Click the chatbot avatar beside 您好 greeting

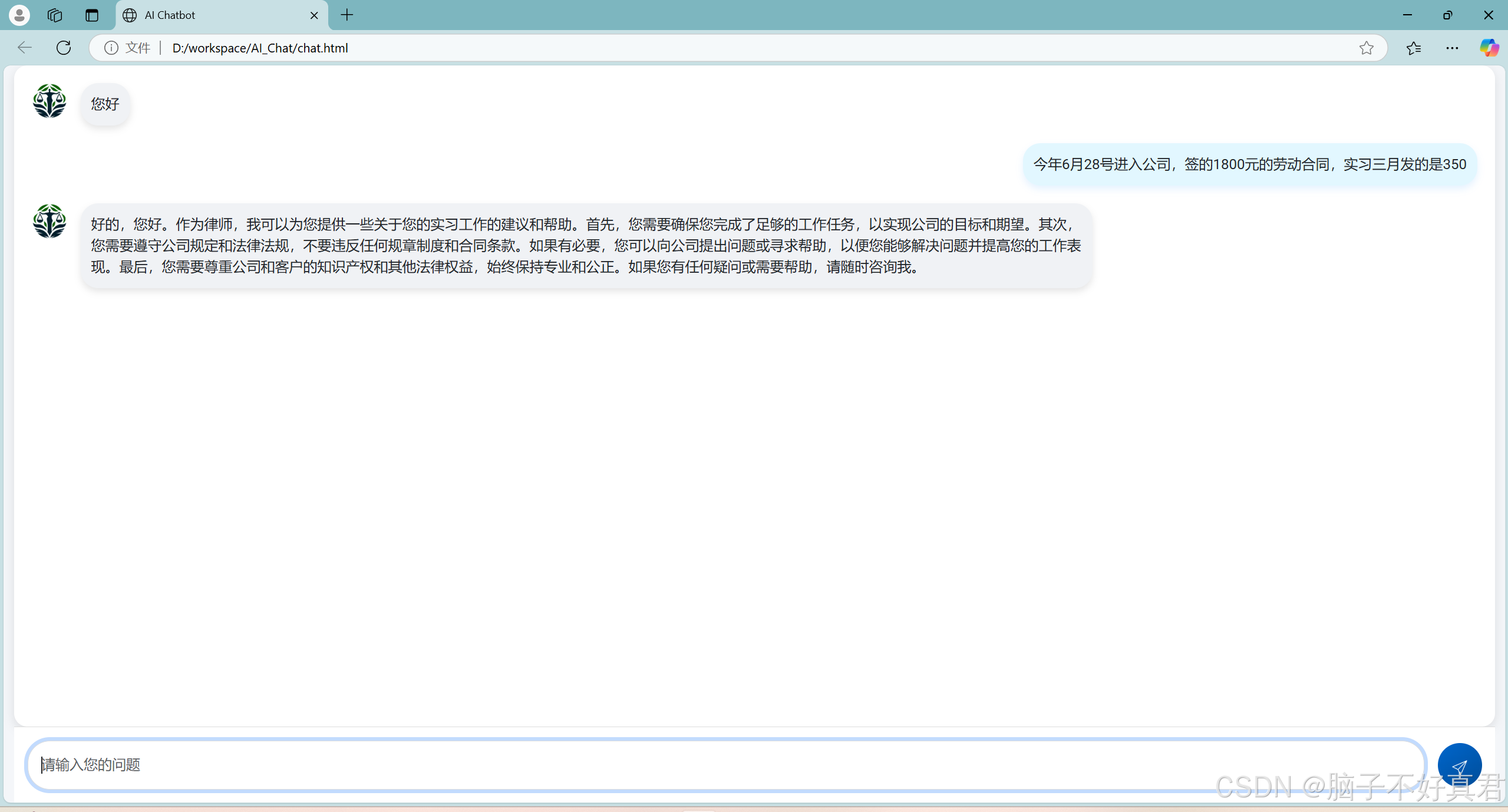tap(50, 101)
